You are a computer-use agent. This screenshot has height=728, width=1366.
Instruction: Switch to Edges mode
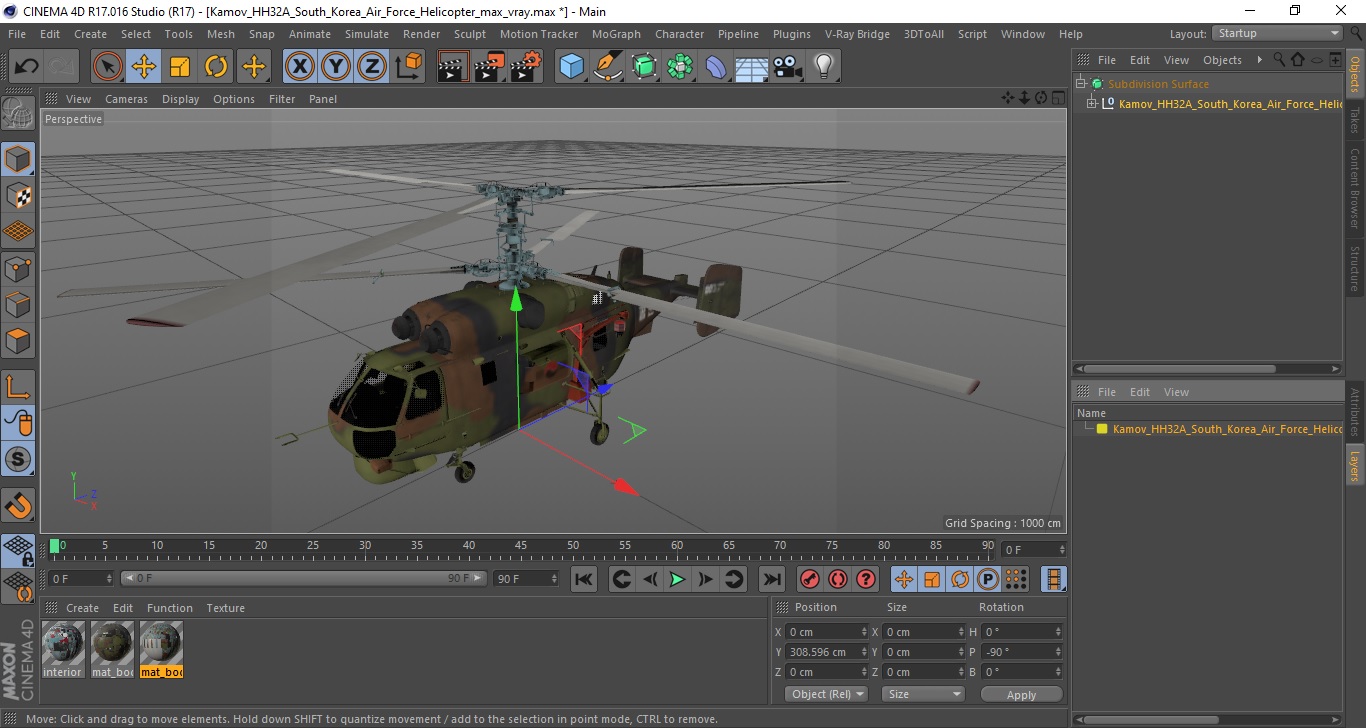click(x=18, y=304)
